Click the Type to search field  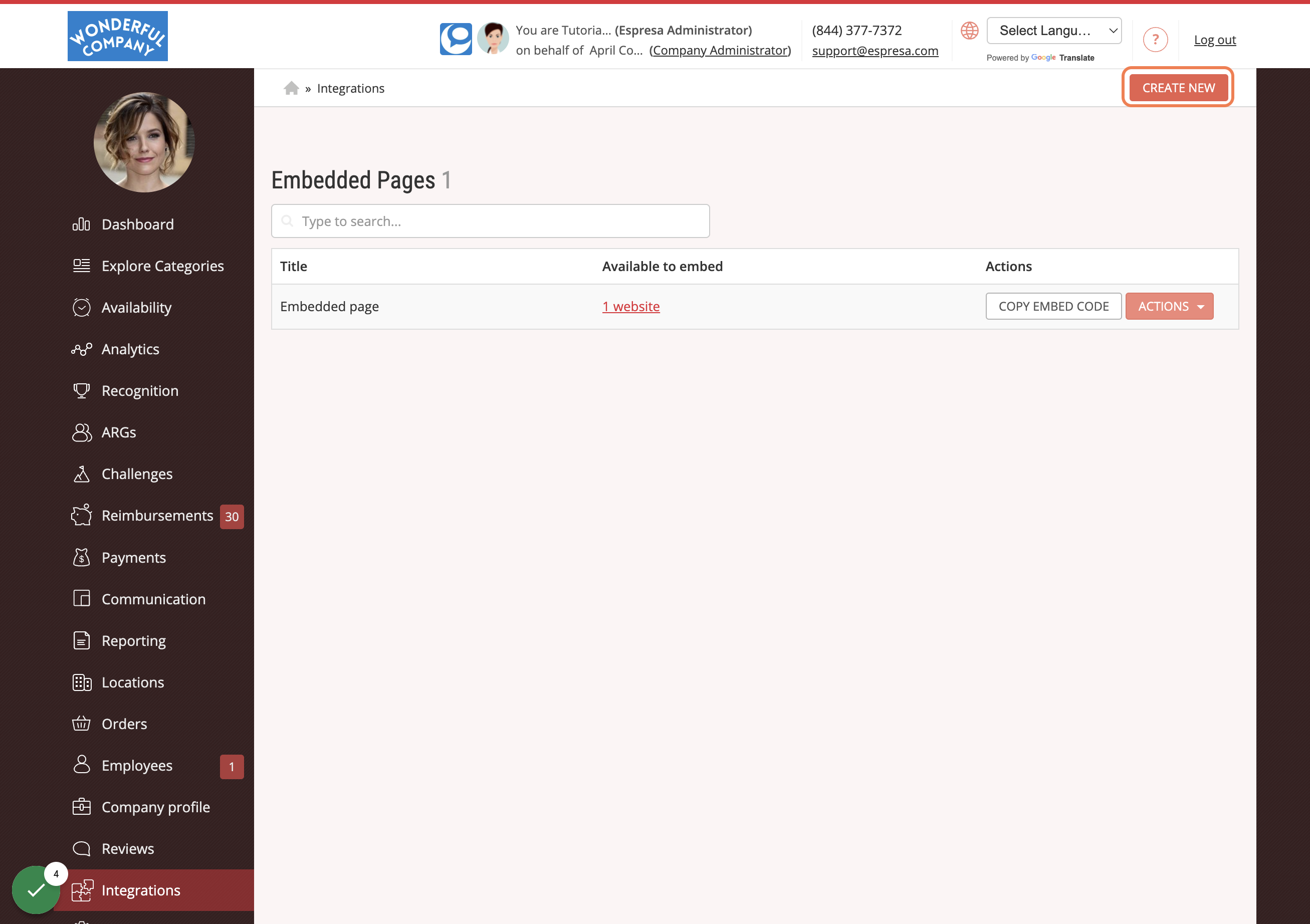point(490,221)
